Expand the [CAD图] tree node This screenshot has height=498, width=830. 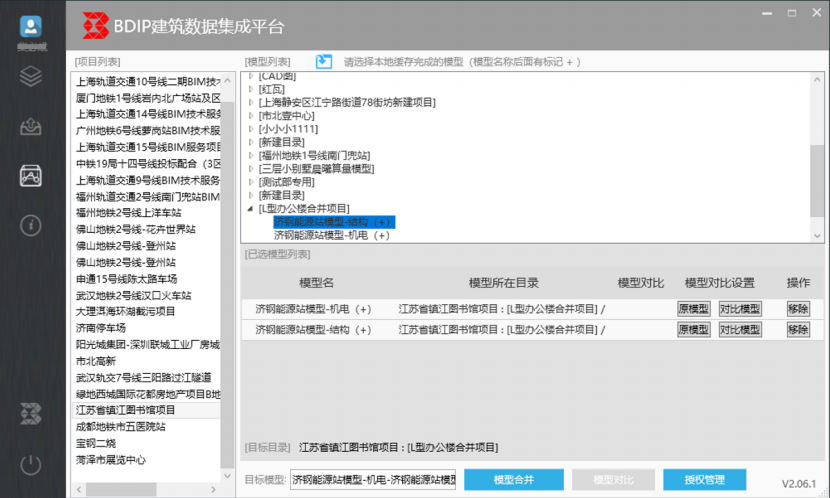(x=251, y=76)
